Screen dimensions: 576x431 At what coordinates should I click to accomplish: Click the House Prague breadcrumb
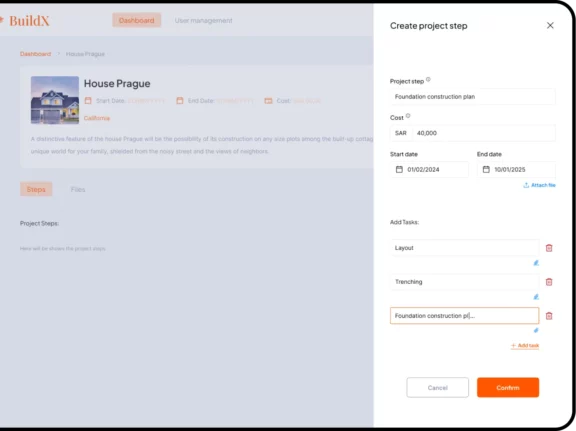coord(85,54)
